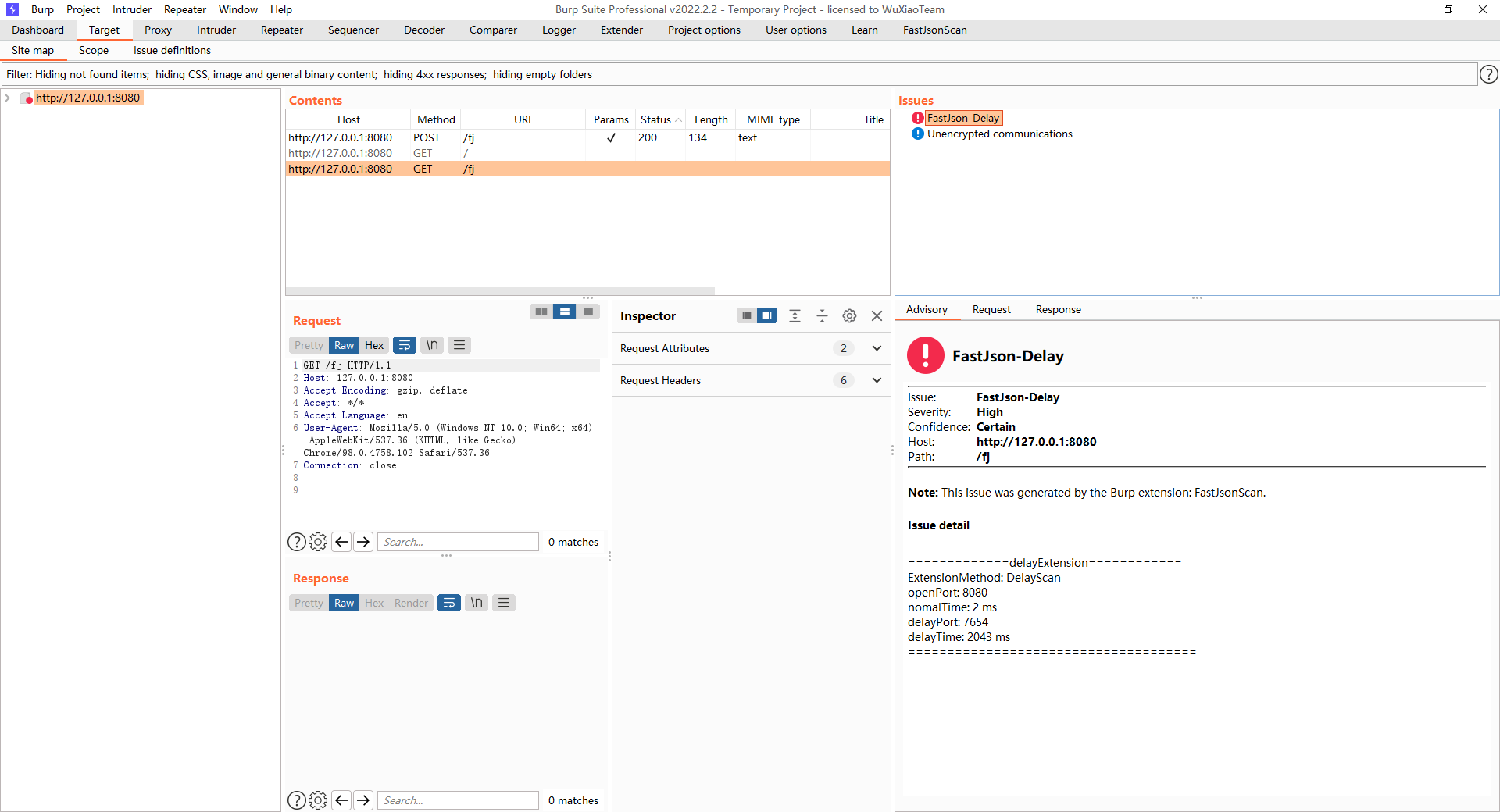Select Unencrypted communications issue

click(999, 134)
